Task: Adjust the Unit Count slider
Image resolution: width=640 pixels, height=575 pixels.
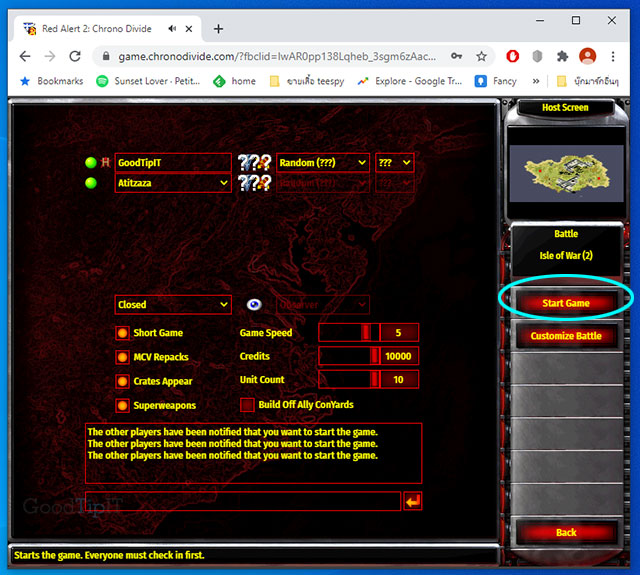Action: (349, 380)
